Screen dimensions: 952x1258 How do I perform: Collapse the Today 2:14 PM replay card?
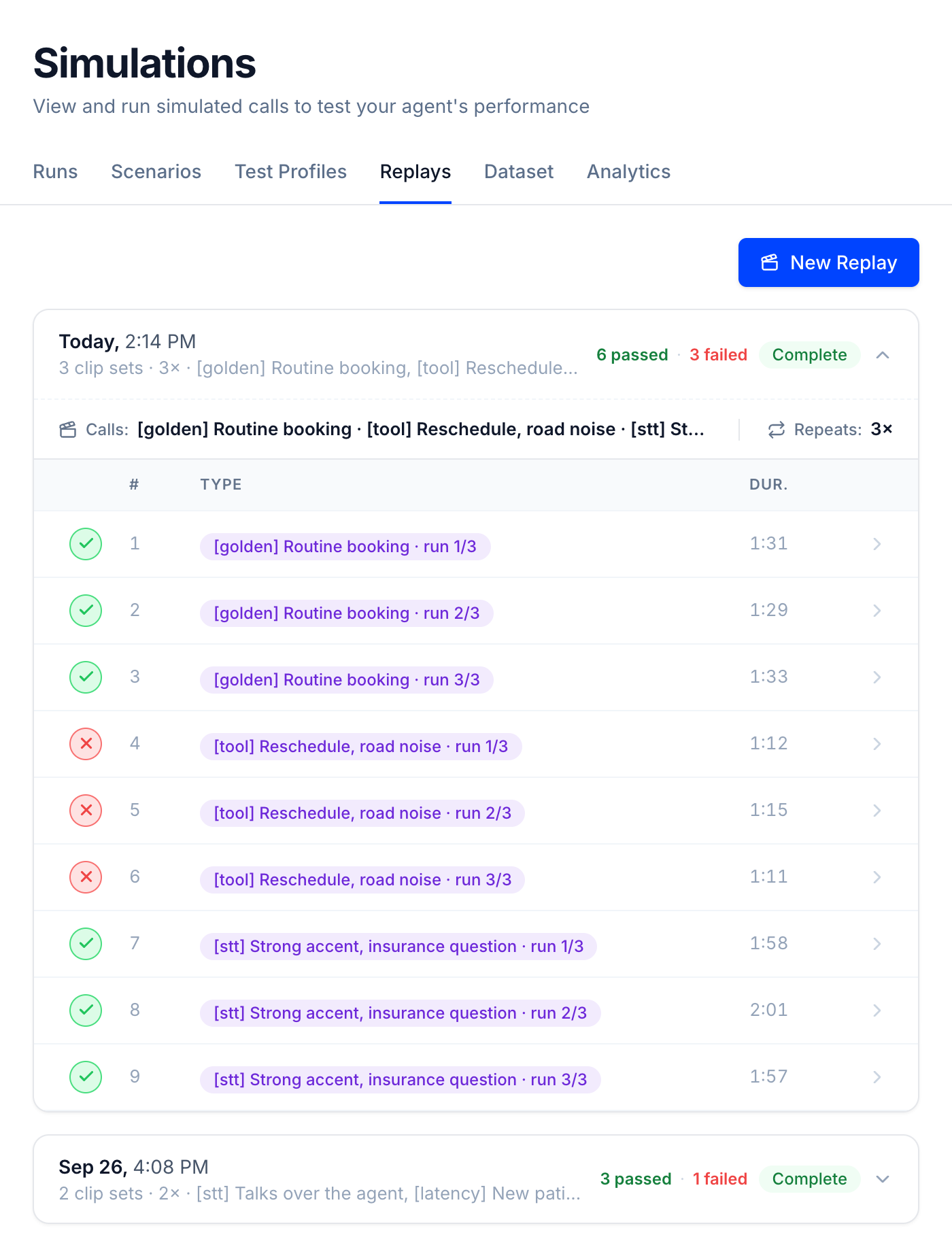[x=883, y=355]
